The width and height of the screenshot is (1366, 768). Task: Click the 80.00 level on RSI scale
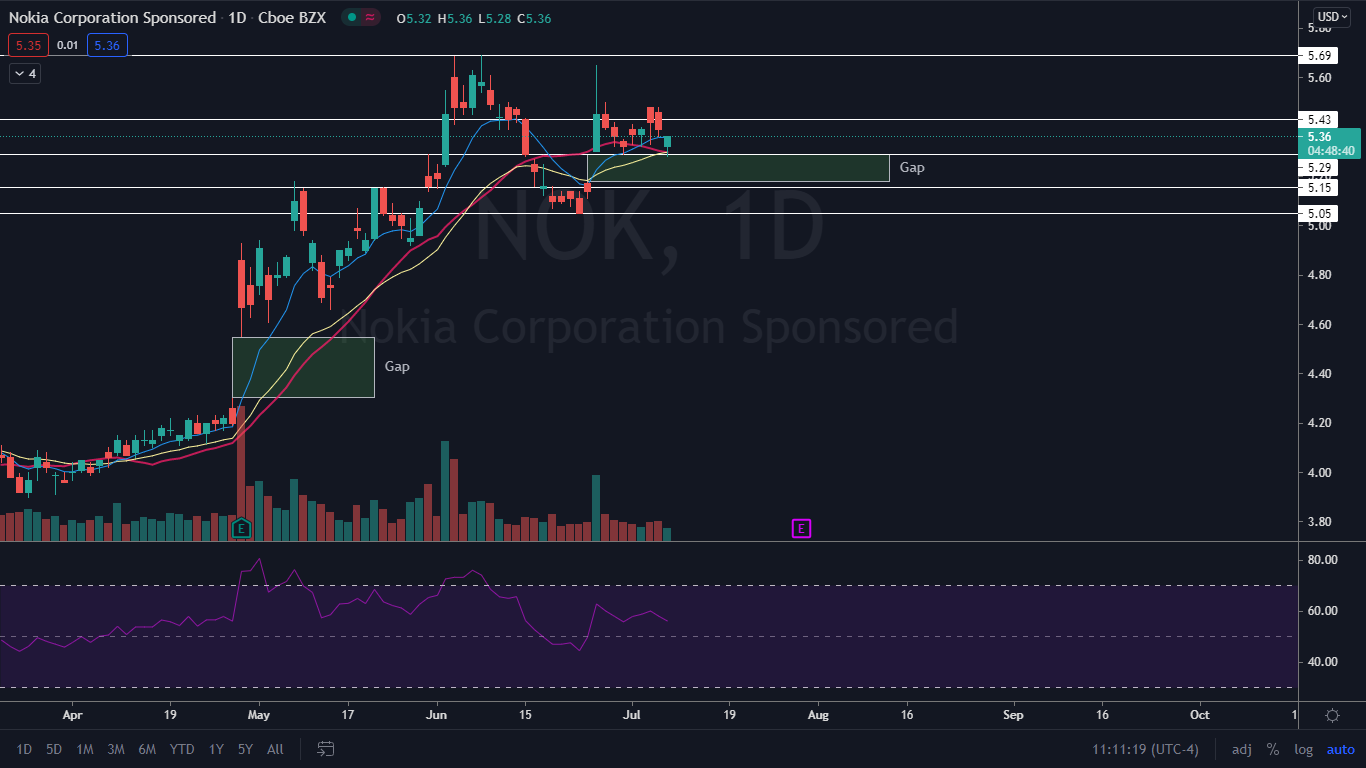coord(1322,559)
